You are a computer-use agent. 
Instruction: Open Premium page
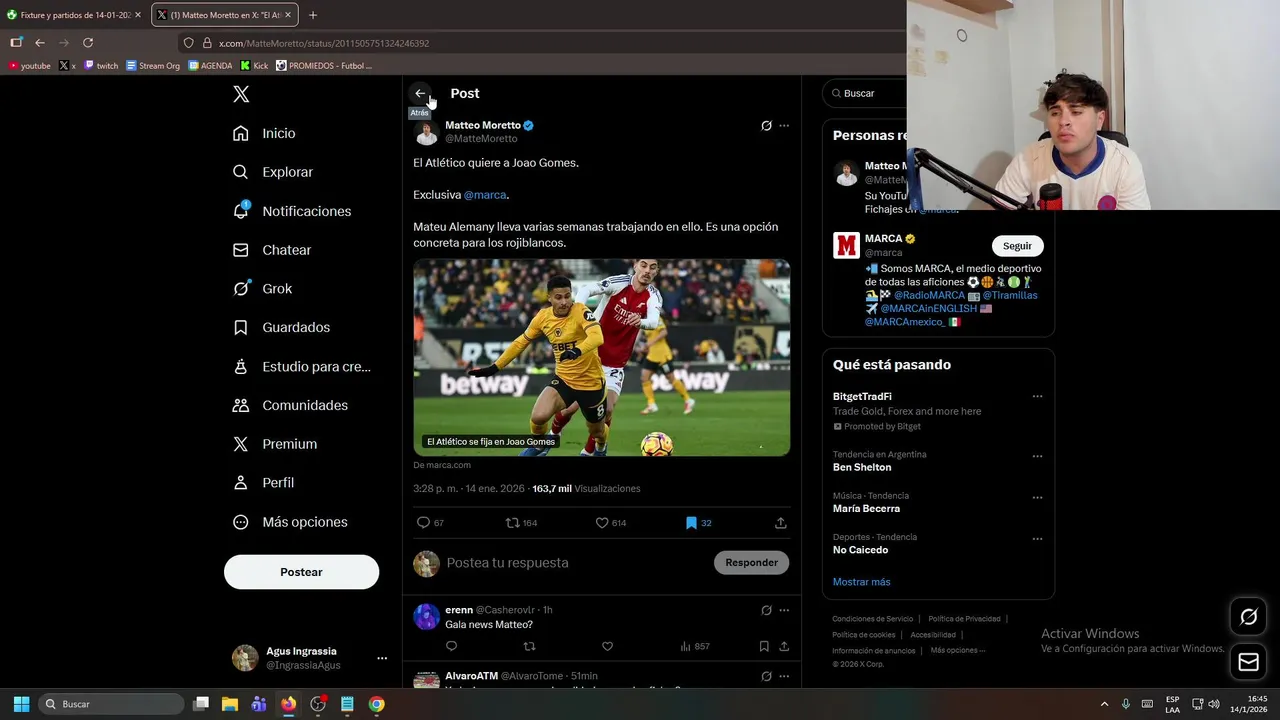pyautogui.click(x=275, y=444)
